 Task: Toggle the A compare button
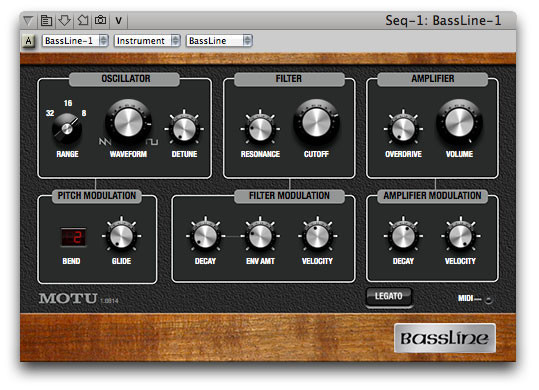coord(29,41)
